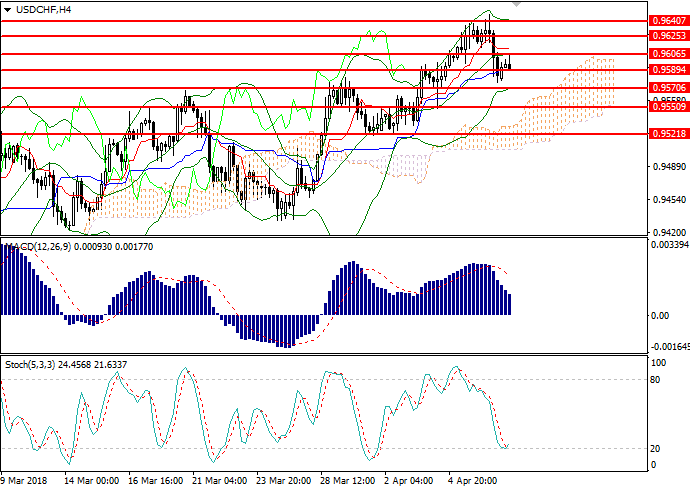690x487 pixels.
Task: Click the 0.94540 value on price axis
Action: (x=669, y=201)
